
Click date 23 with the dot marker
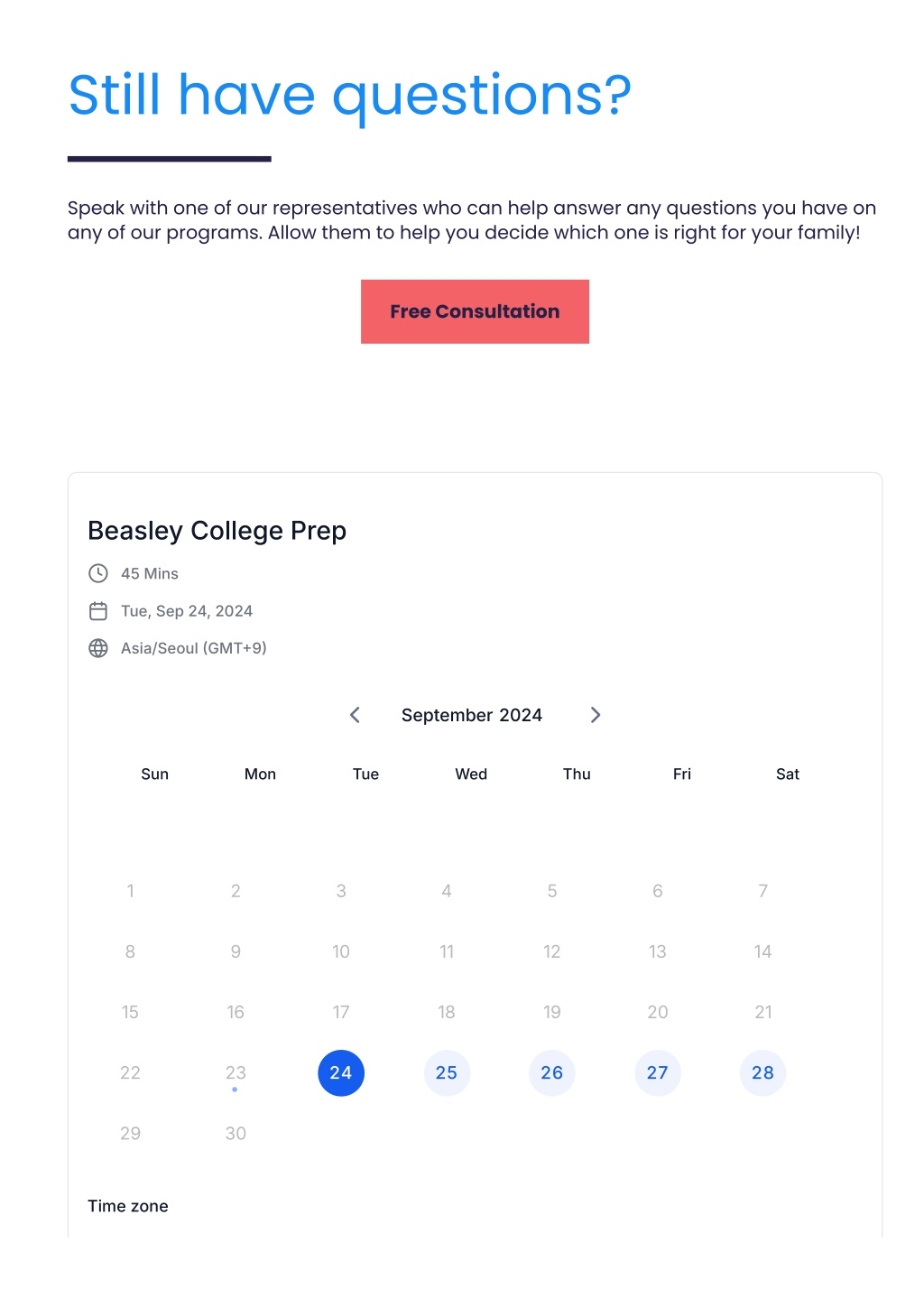pyautogui.click(x=236, y=1073)
